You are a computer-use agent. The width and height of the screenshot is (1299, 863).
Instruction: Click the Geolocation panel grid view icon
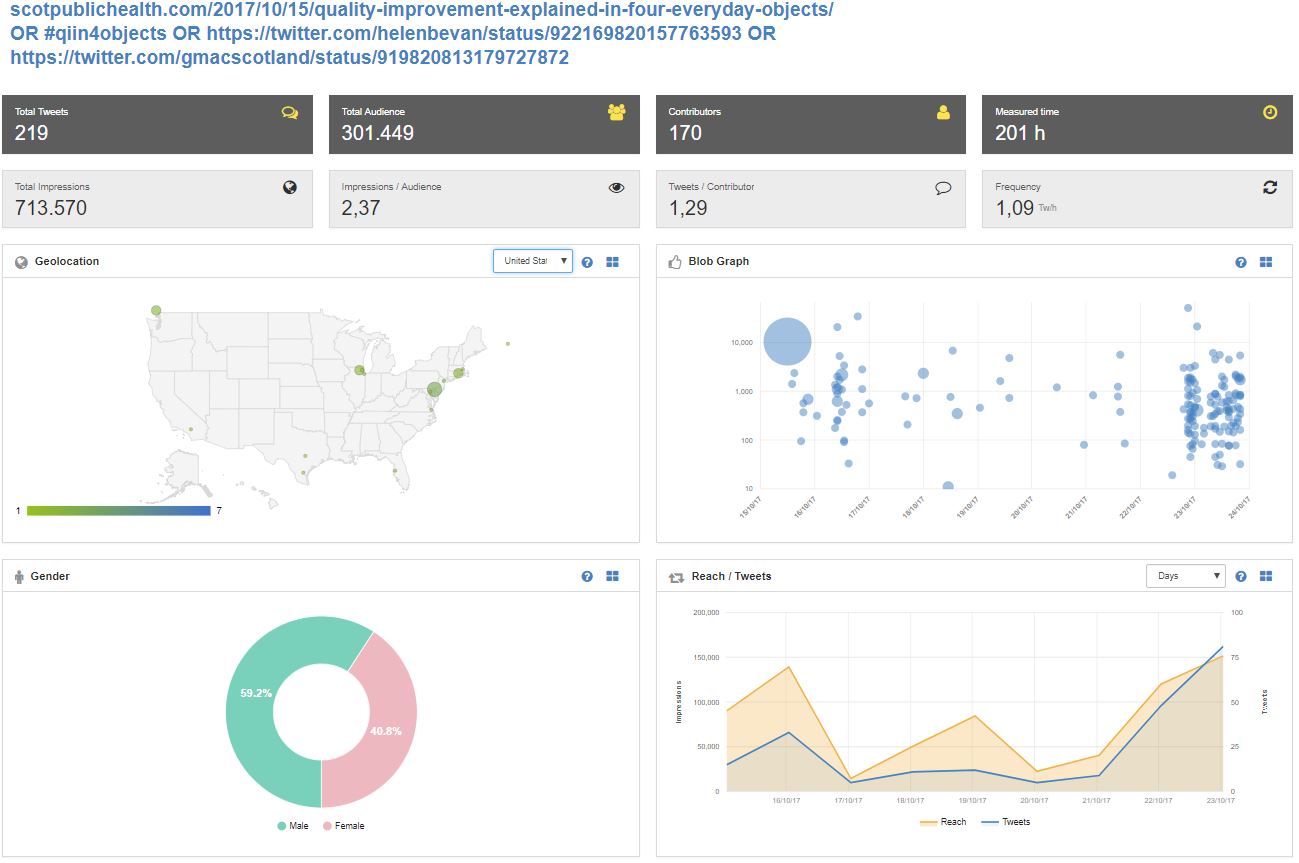pos(613,262)
